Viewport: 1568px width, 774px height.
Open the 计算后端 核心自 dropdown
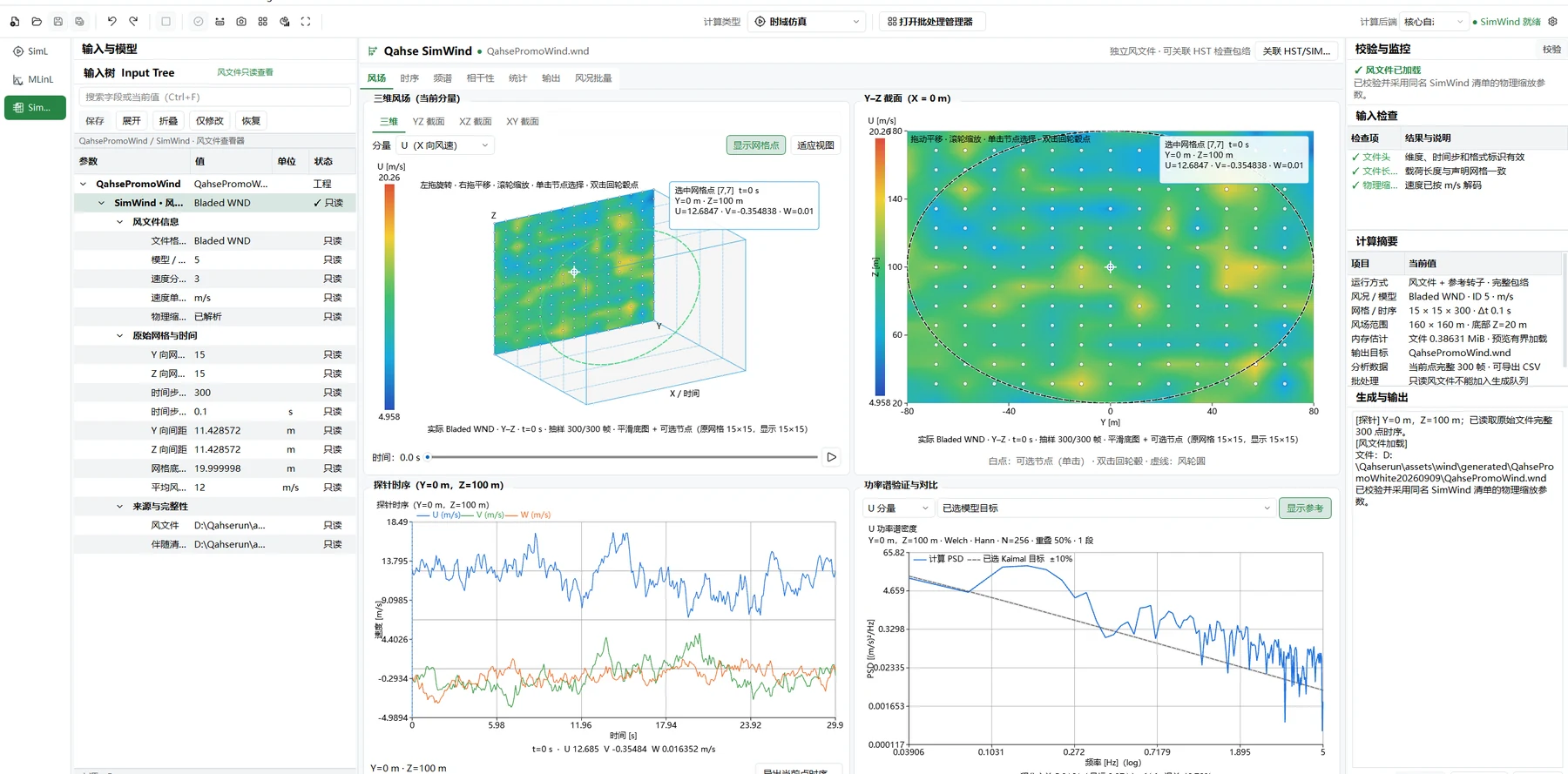[1435, 22]
